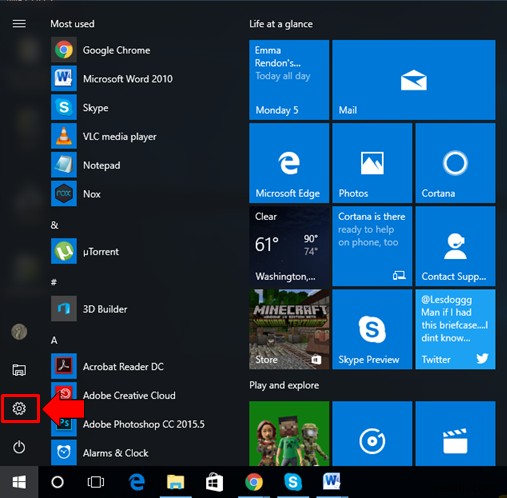Open Alarms & Clock app

133,453
